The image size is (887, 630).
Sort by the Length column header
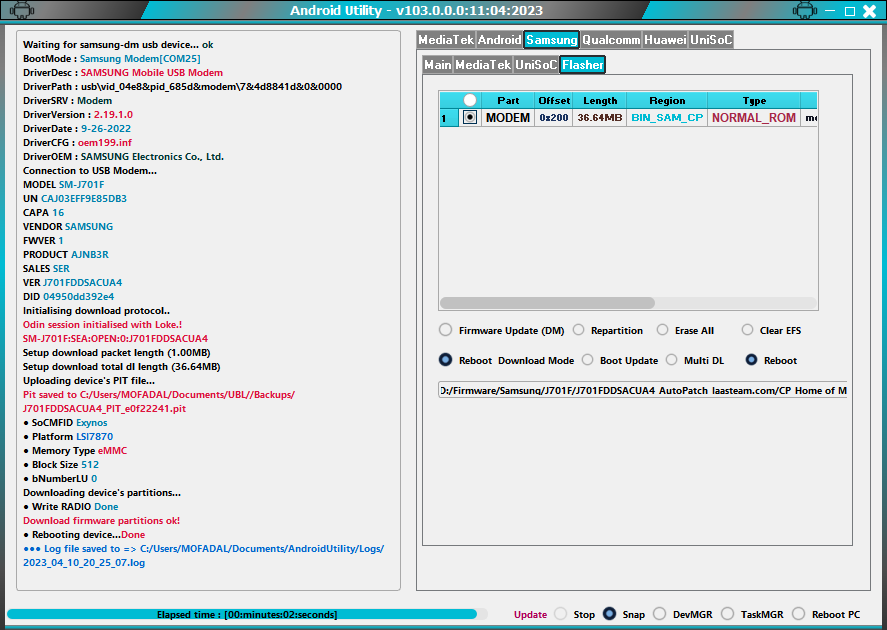(x=600, y=100)
